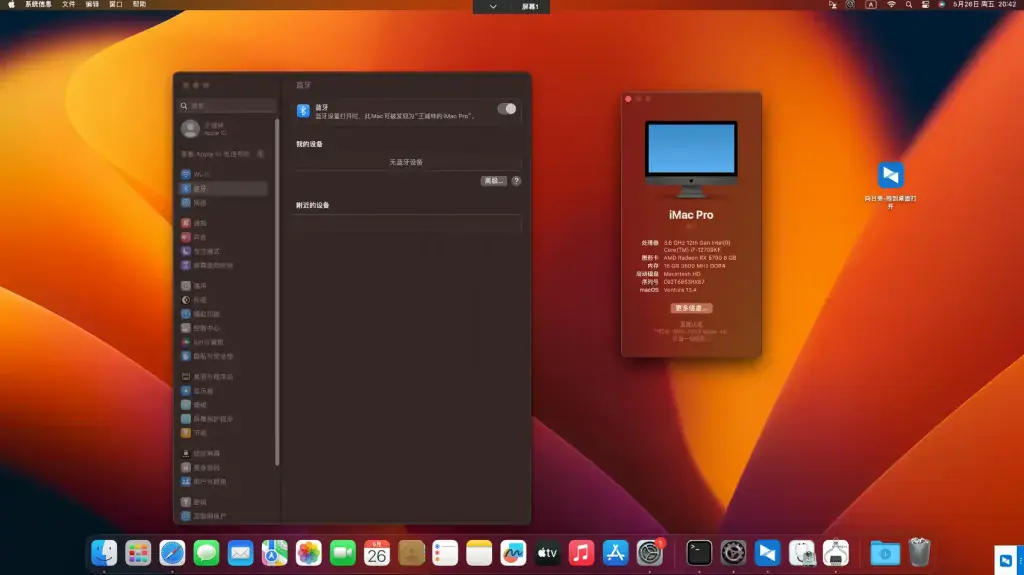Open 辅助功能 settings in the sidebar

(223, 314)
